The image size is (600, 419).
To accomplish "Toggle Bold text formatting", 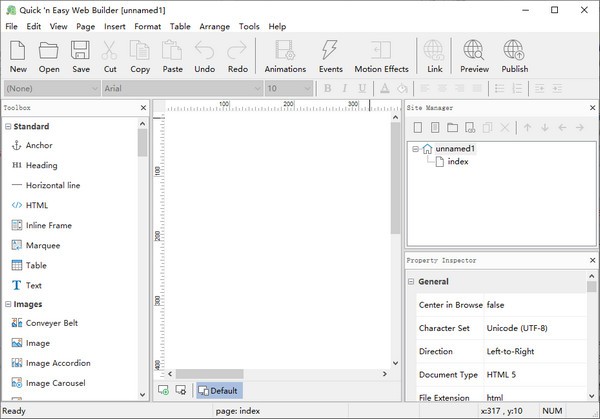I will tap(327, 88).
